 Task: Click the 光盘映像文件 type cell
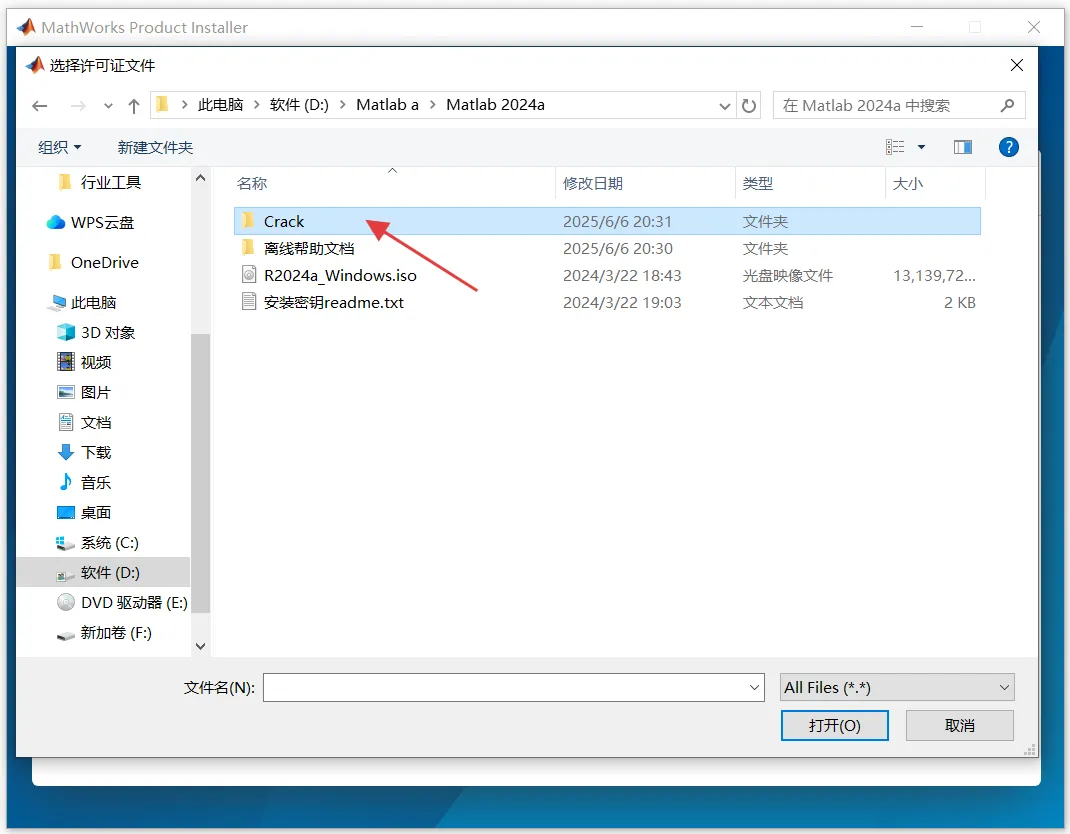787,275
